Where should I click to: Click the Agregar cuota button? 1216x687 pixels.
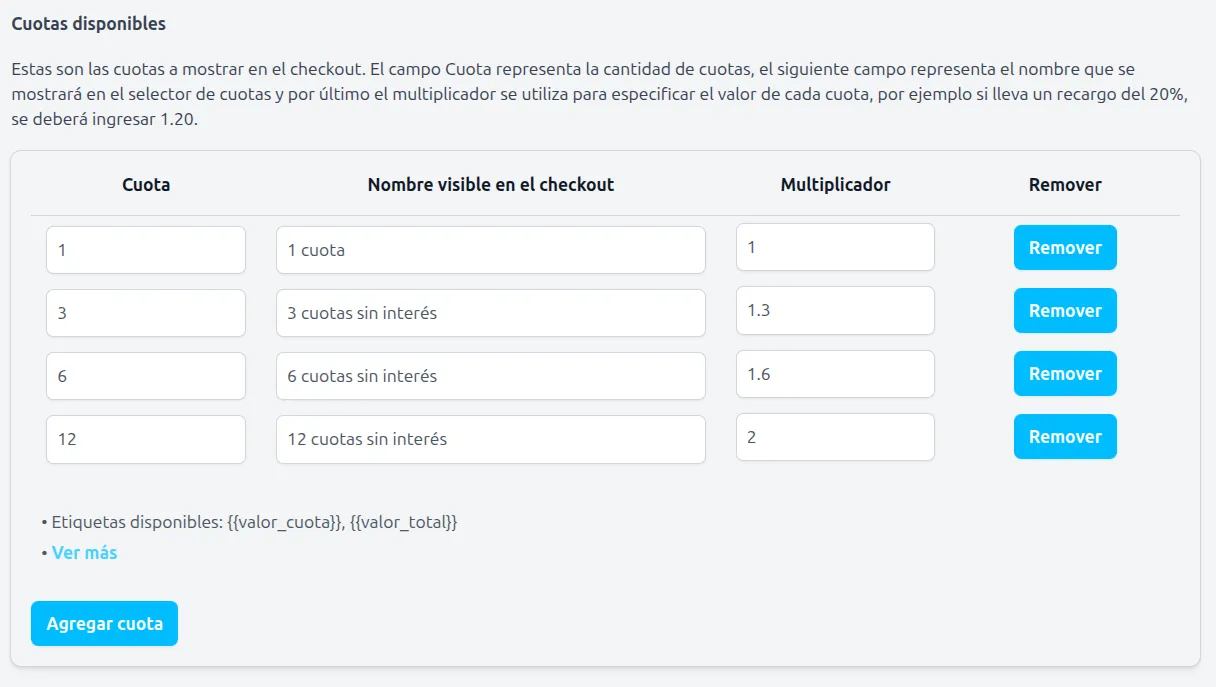pyautogui.click(x=104, y=623)
